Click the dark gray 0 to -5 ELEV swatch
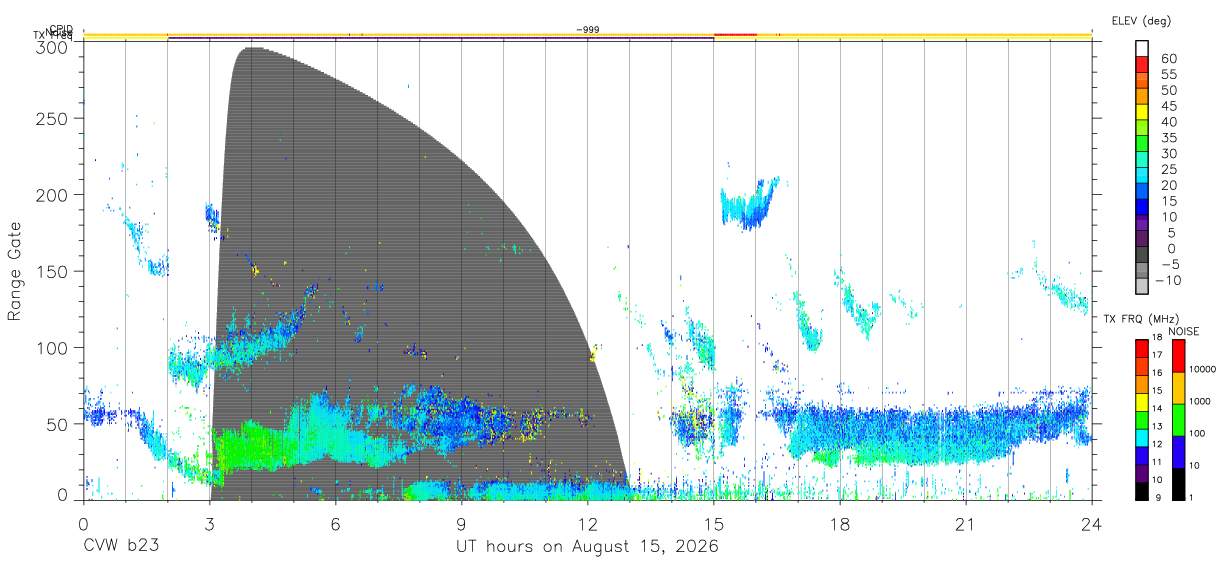The width and height of the screenshot is (1228, 567). (x=1142, y=255)
